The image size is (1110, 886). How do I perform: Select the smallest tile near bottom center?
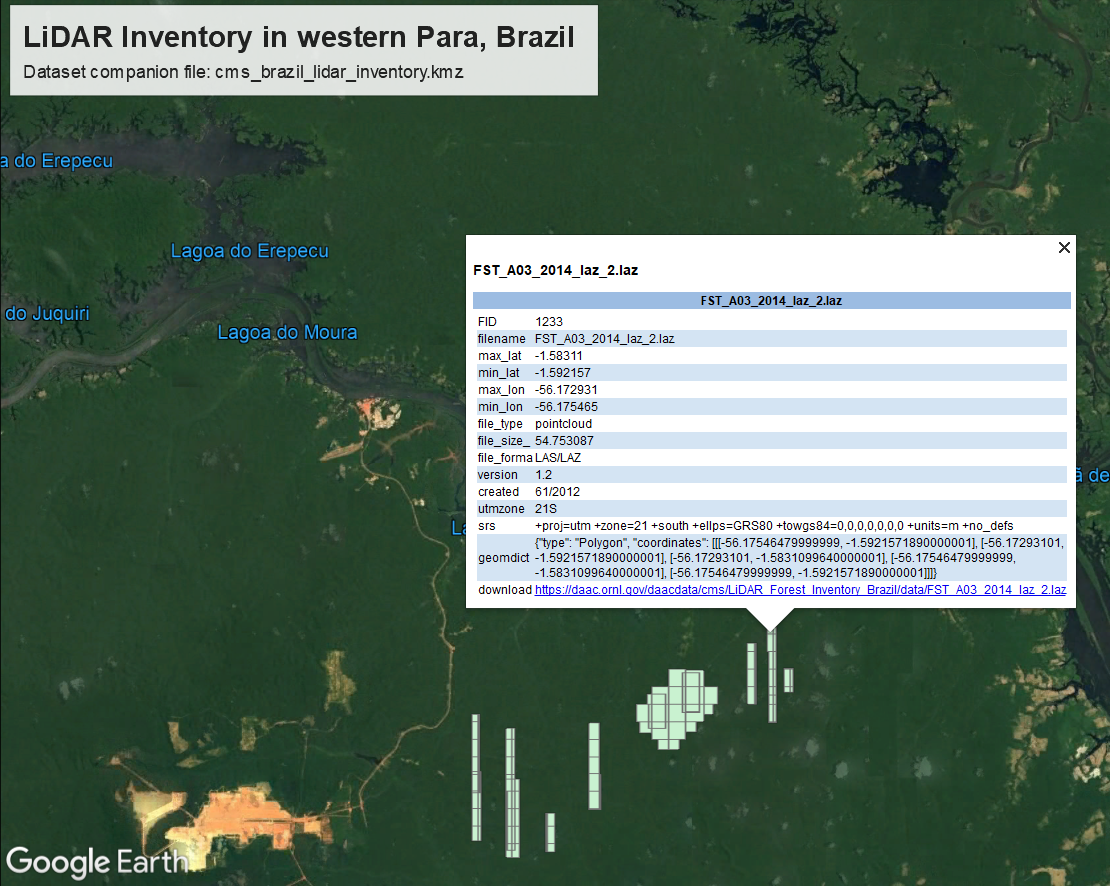coord(550,831)
